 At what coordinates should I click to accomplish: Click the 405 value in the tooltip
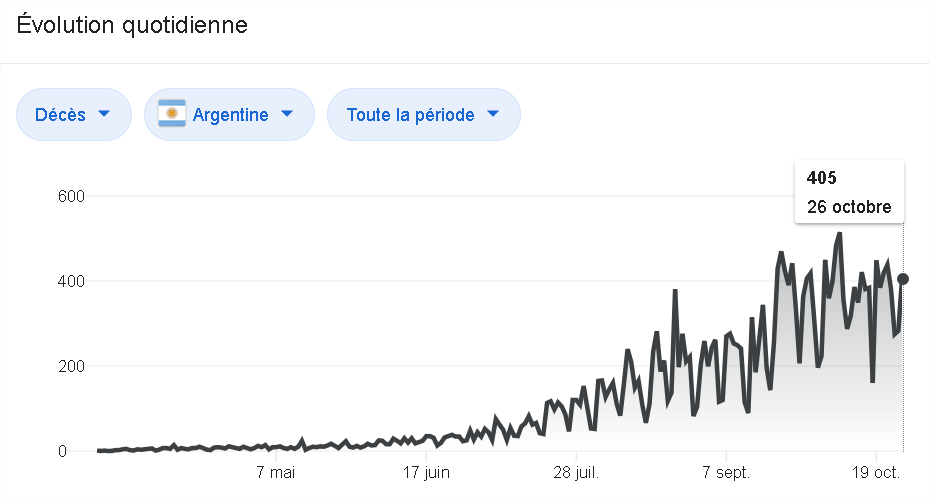point(822,178)
